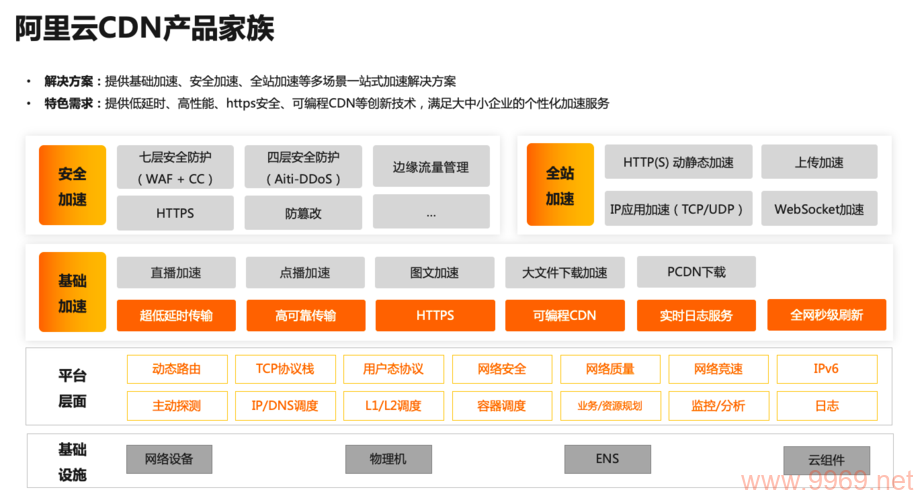Click the 用户态协议 outlined box
924x500 pixels.
click(393, 369)
